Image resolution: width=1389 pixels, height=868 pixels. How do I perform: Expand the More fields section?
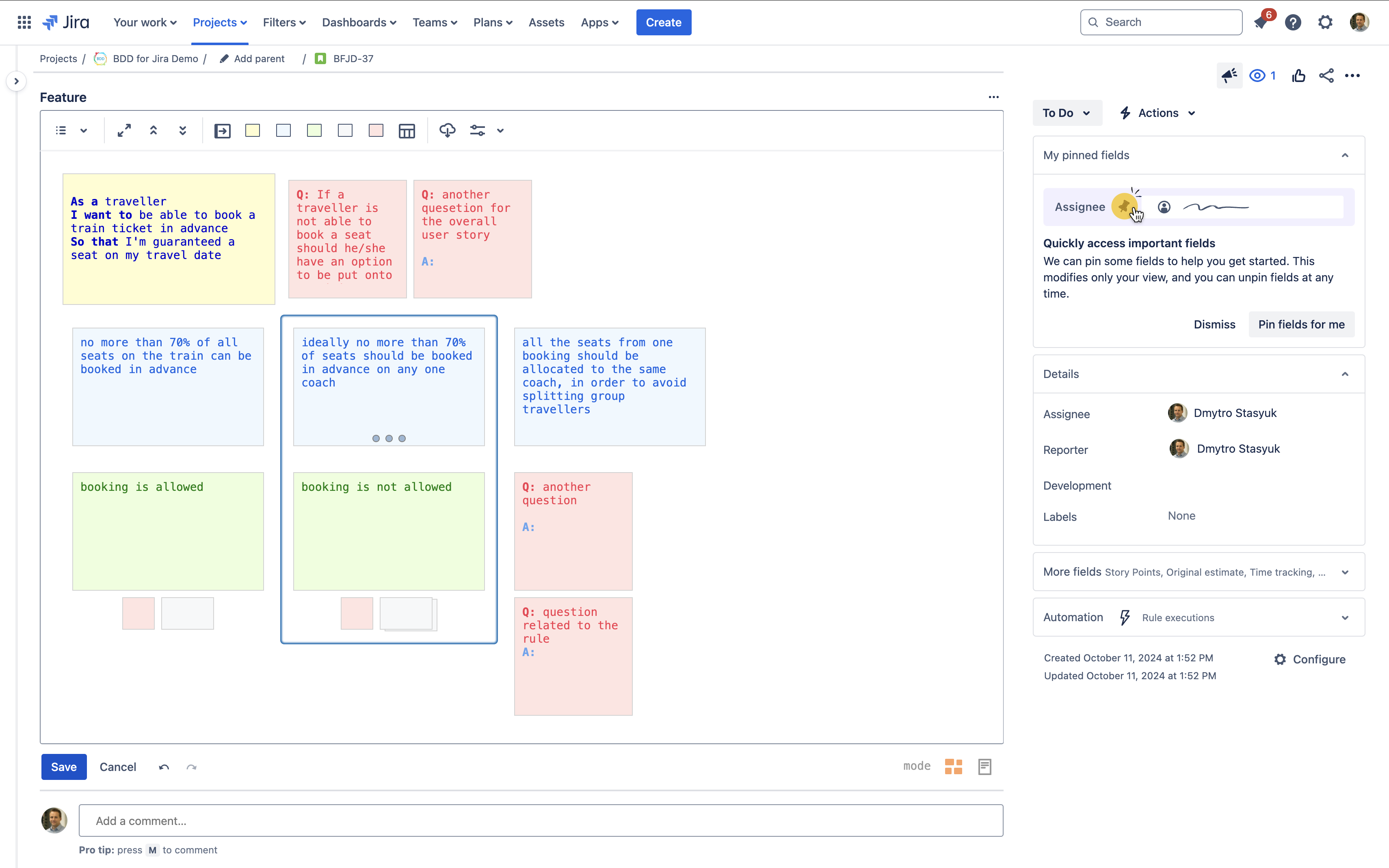(x=1199, y=572)
